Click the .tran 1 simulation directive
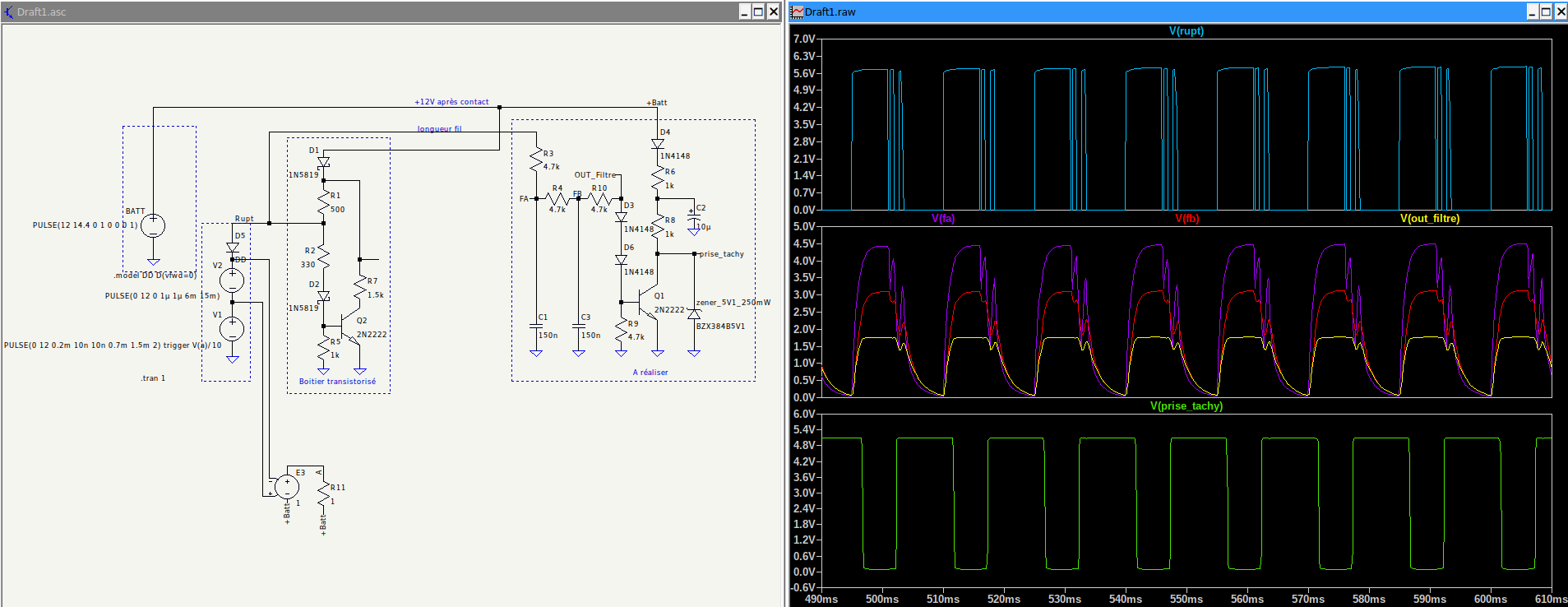 153,378
